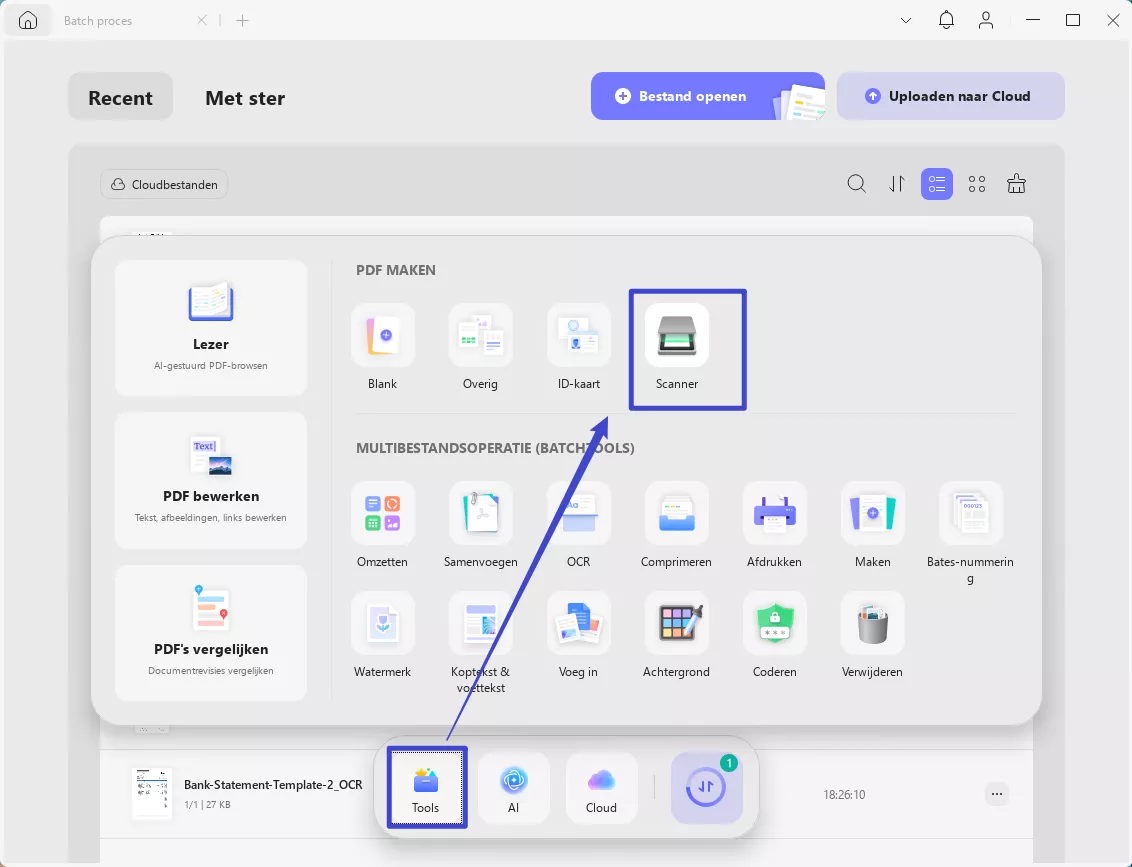Select the Batch proces tab
This screenshot has width=1132, height=867.
(97, 20)
